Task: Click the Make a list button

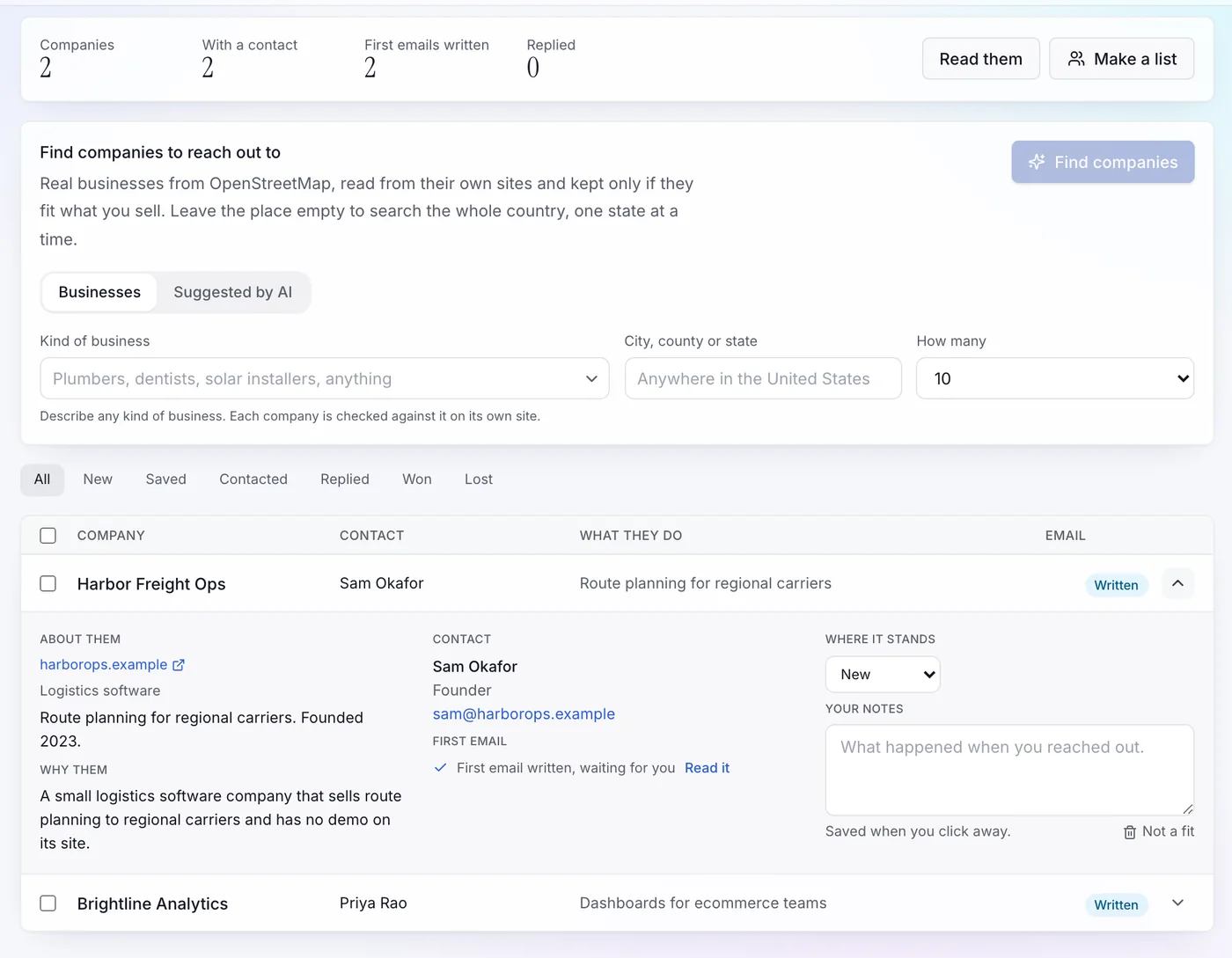Action: tap(1122, 59)
